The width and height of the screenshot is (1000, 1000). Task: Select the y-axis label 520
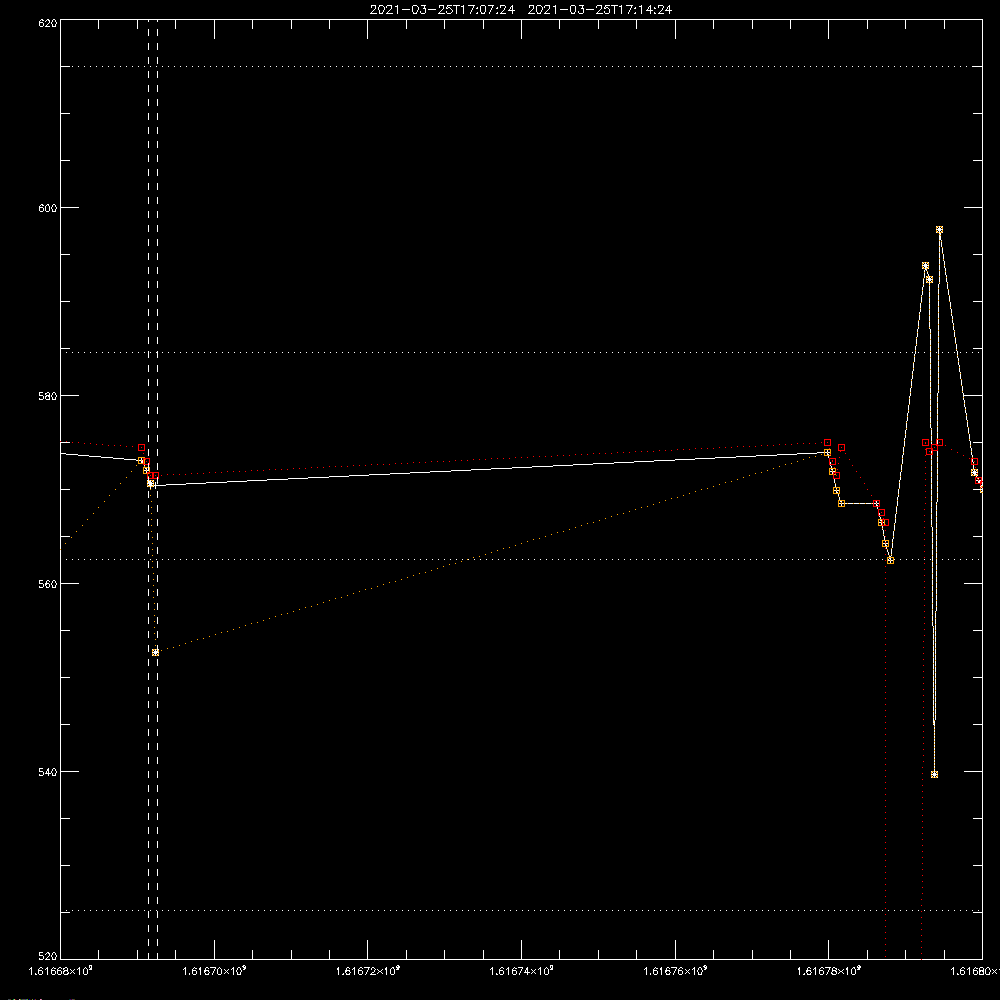48,956
